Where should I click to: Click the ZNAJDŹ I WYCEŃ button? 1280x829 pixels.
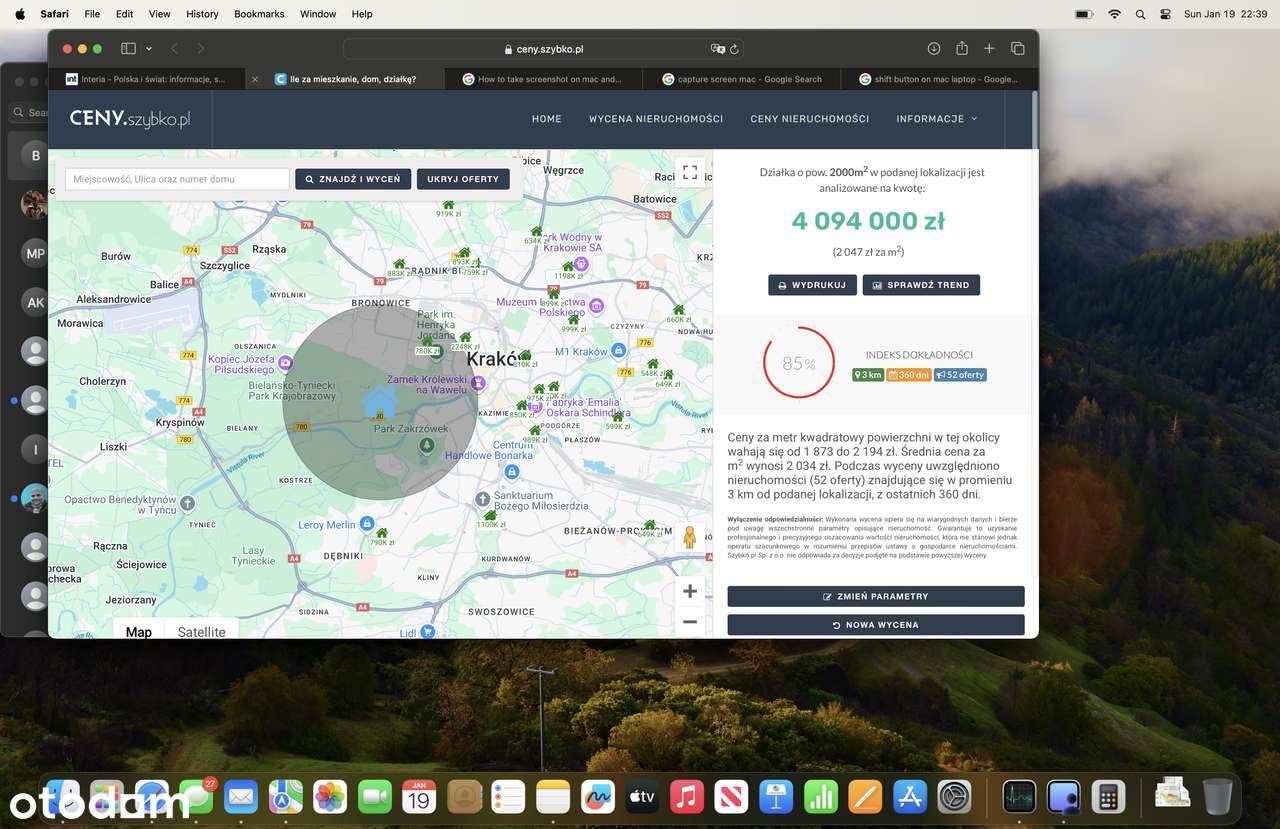353,179
